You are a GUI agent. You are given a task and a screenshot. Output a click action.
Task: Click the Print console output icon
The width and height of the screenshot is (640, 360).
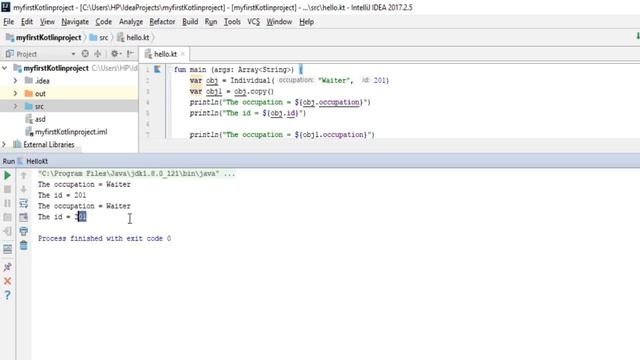[24, 231]
